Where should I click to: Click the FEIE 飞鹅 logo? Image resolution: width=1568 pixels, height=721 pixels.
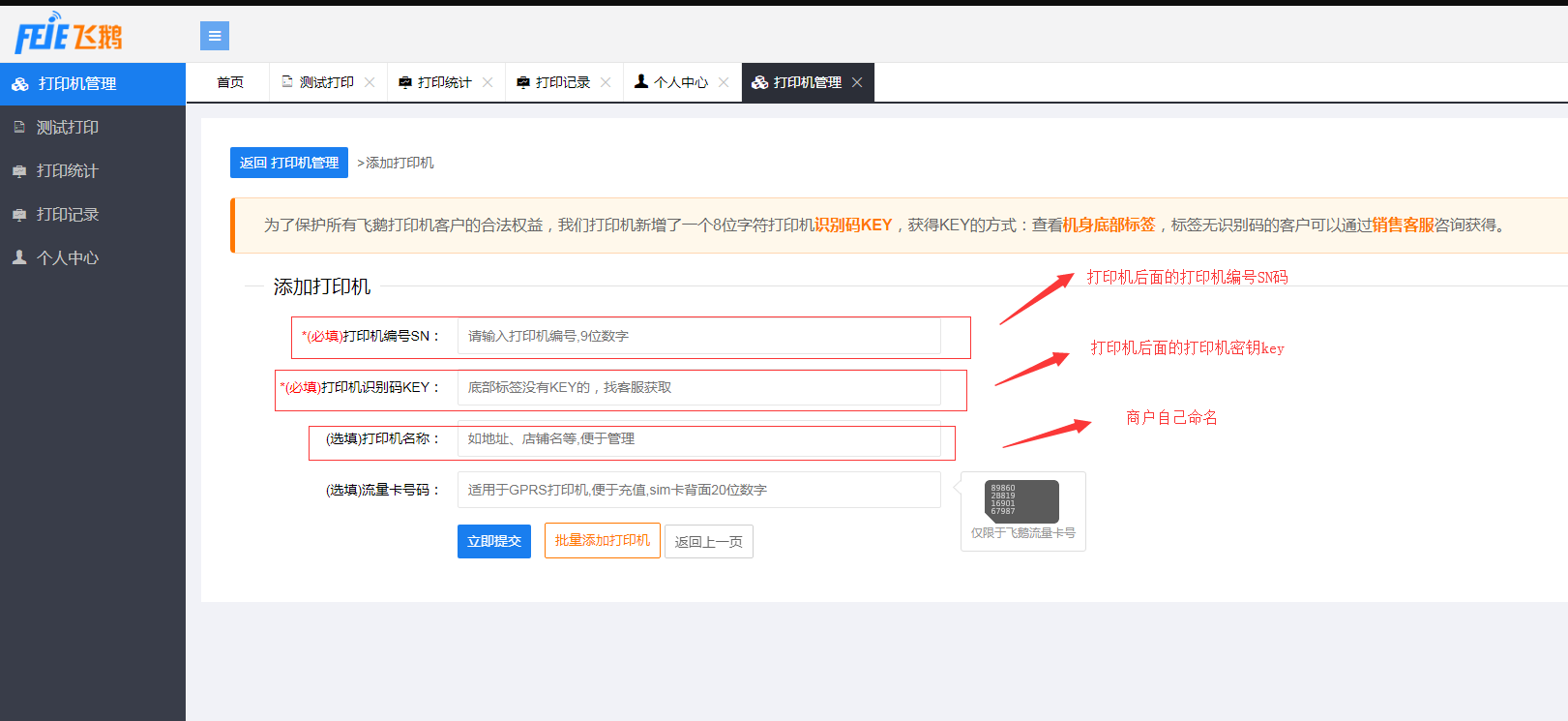69,33
